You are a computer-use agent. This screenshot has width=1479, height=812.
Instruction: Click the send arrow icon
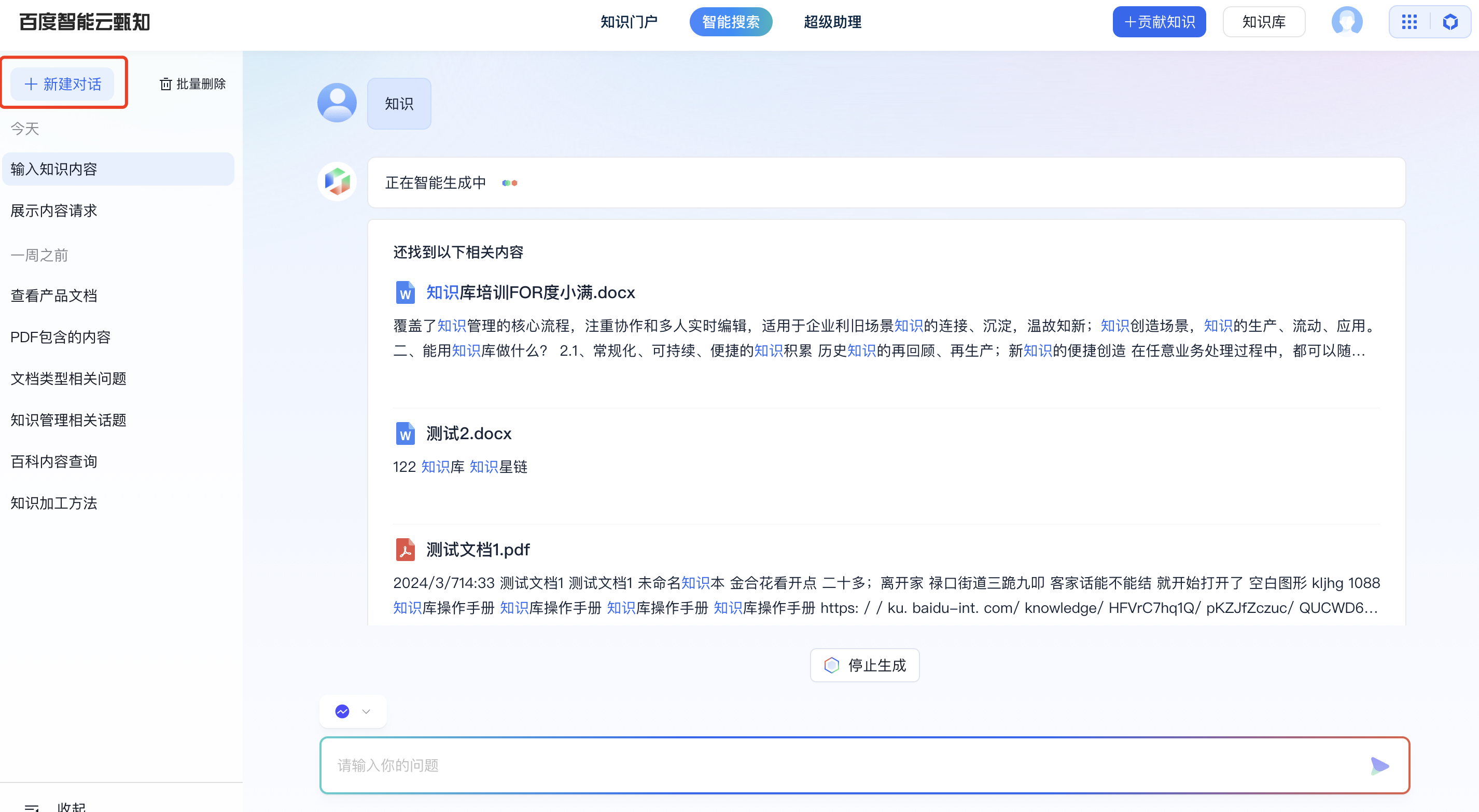[1379, 765]
